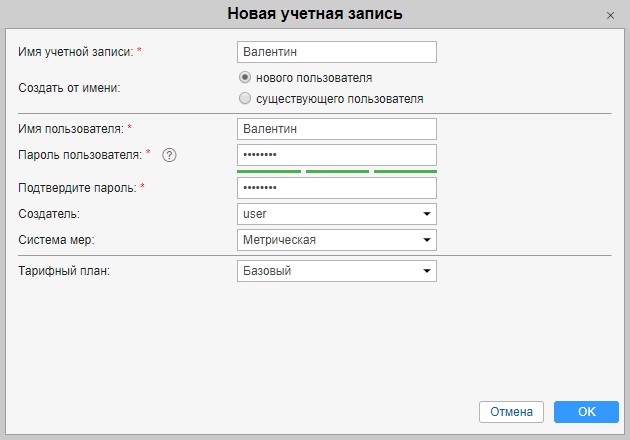Open the Creator dropdown showing user

pos(337,214)
